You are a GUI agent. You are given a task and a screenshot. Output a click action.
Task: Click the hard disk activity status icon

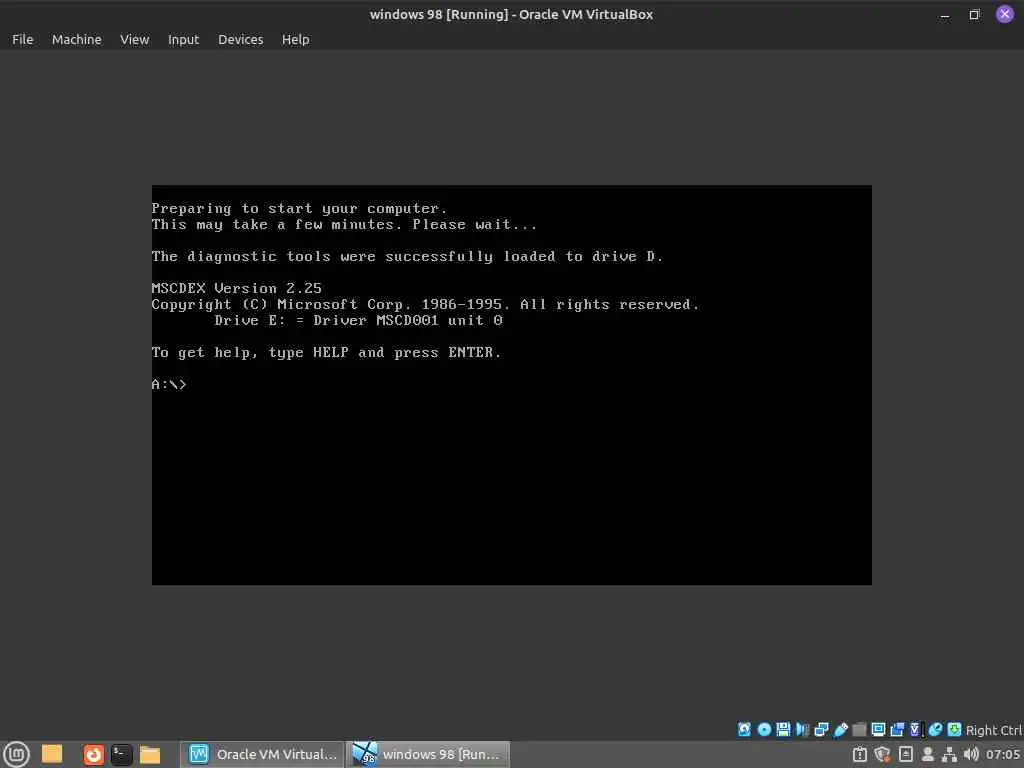[744, 729]
